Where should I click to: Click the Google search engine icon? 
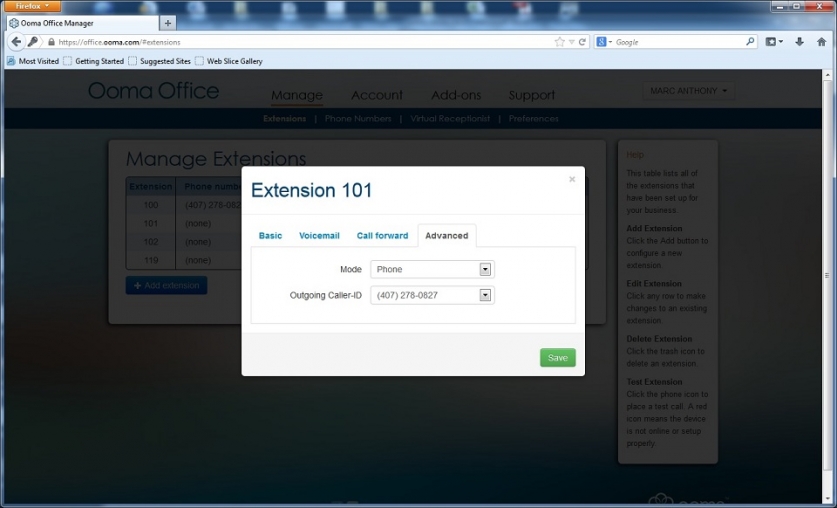click(601, 42)
